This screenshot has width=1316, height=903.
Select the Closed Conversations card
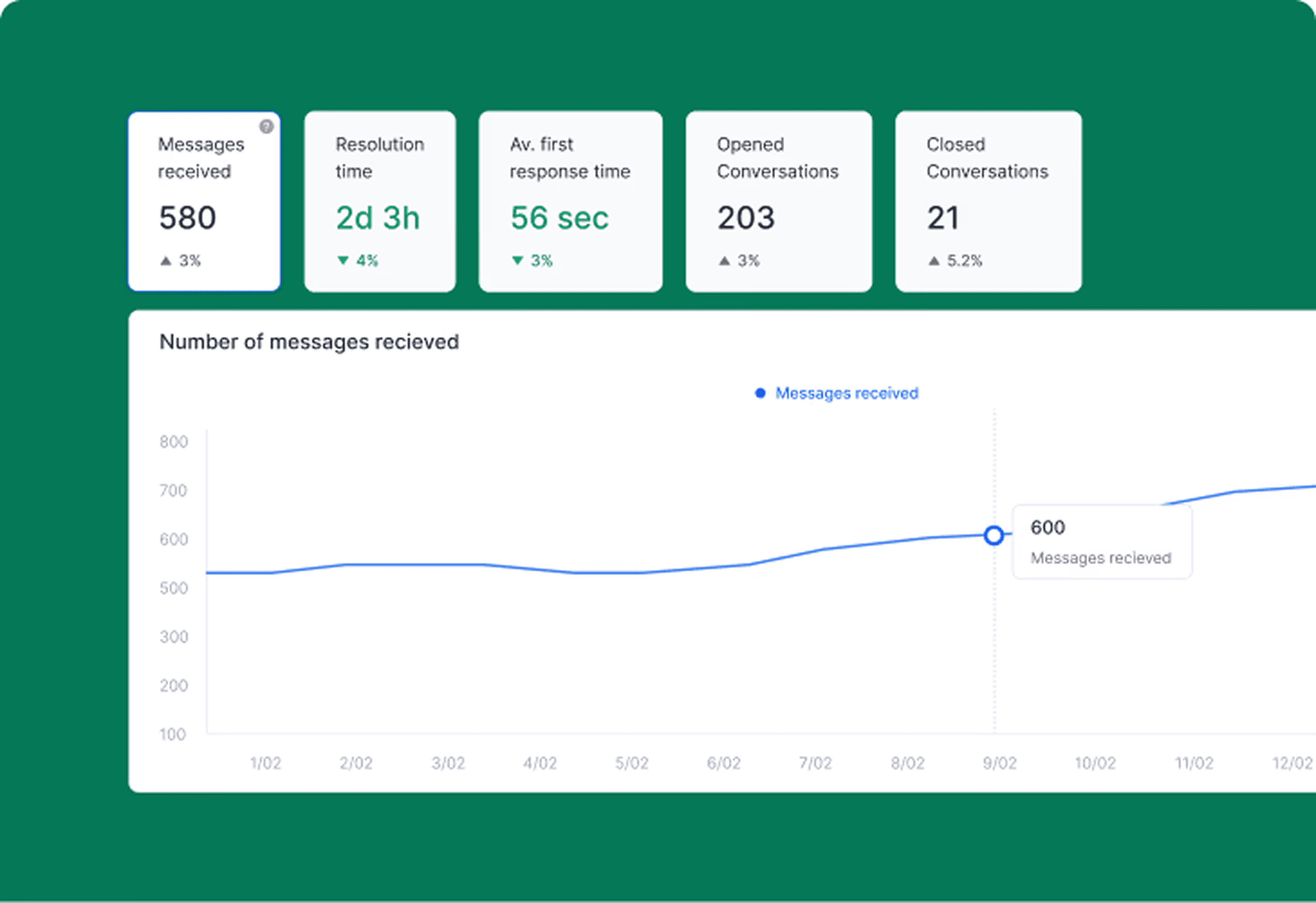click(987, 202)
